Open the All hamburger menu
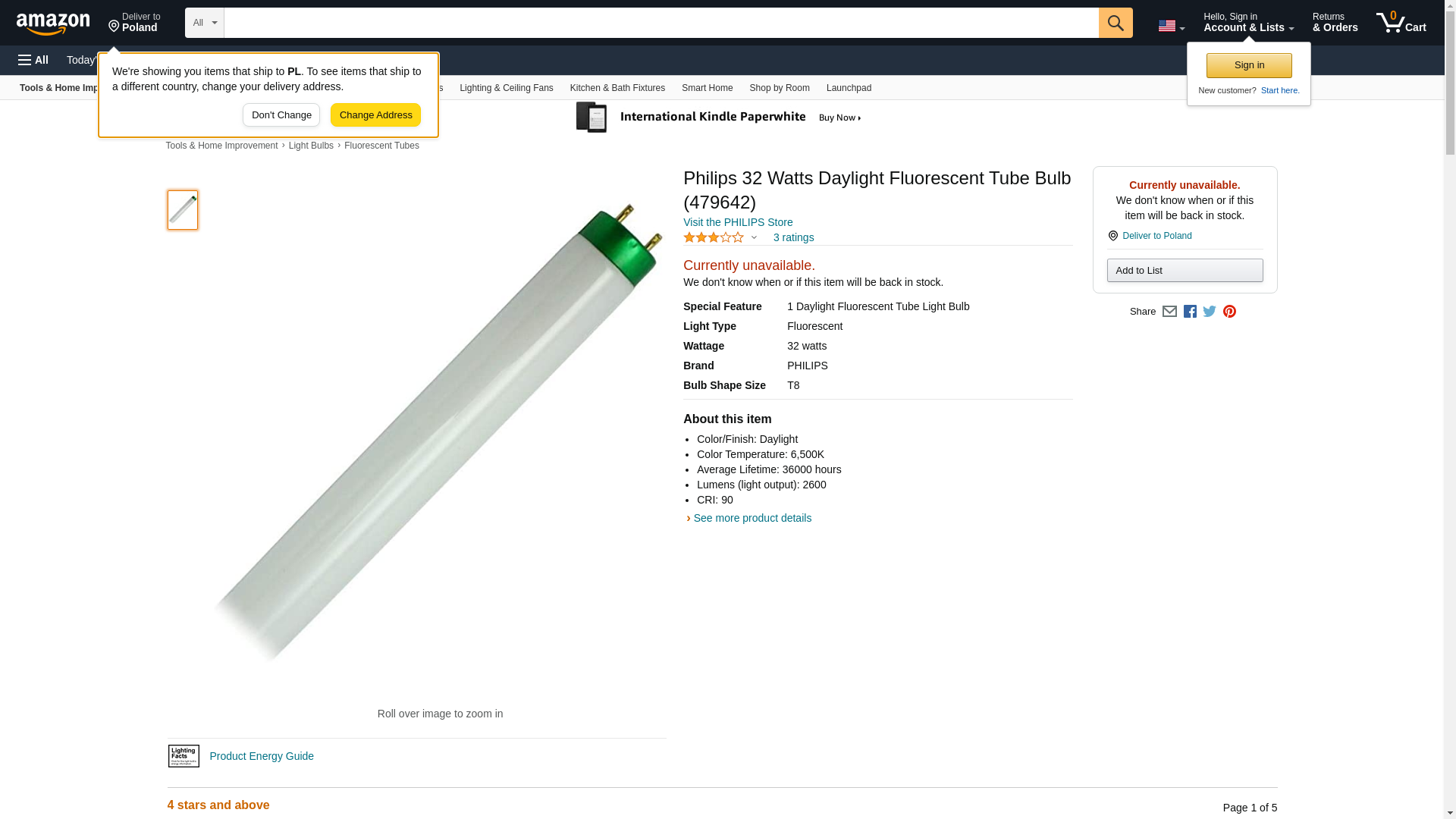 pyautogui.click(x=33, y=60)
